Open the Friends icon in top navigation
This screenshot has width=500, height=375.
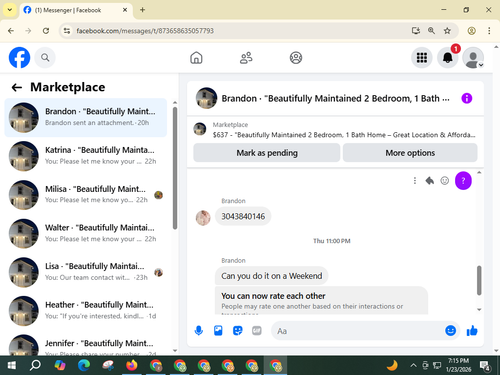(x=246, y=58)
